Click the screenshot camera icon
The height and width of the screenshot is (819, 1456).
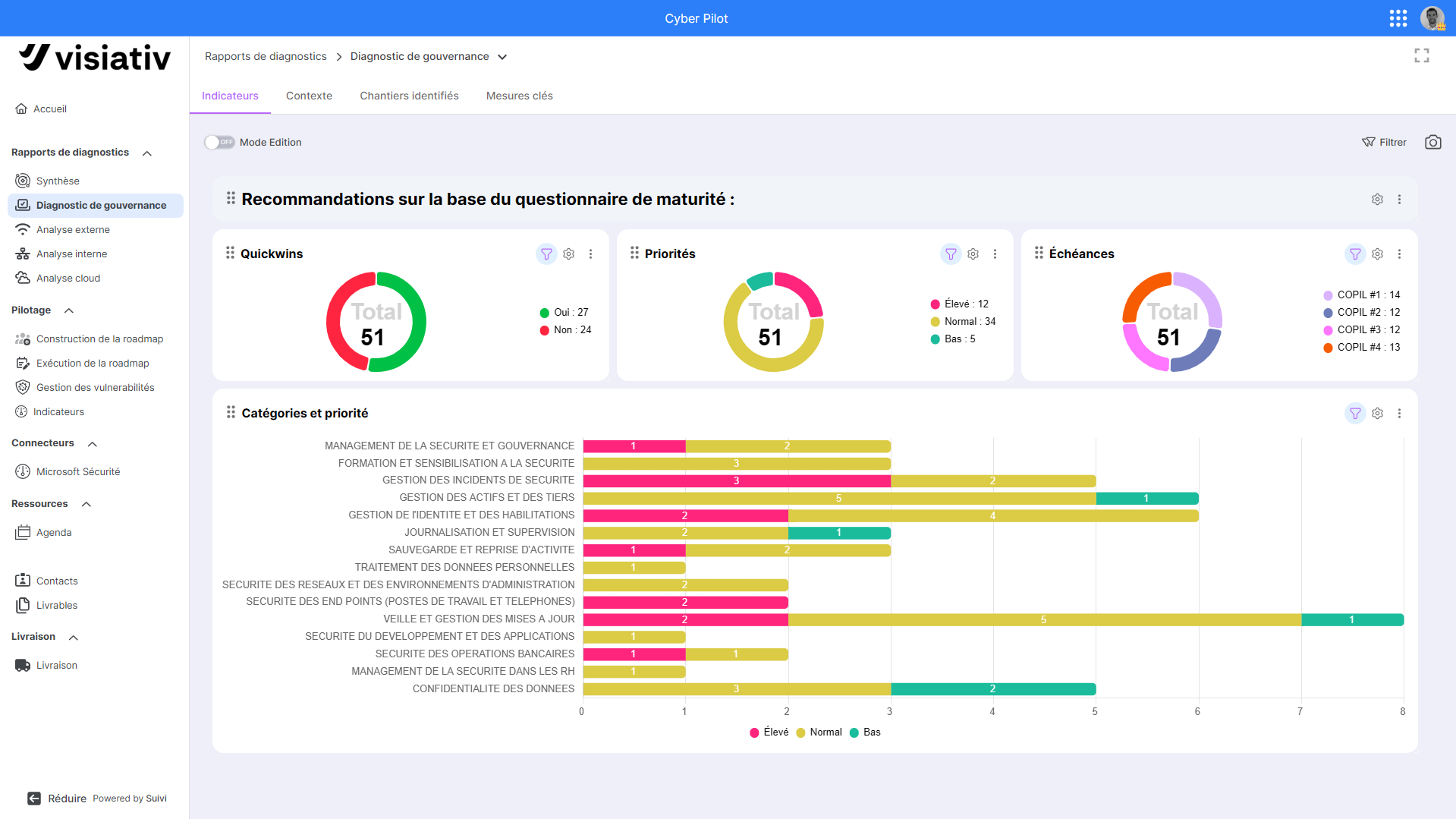pyautogui.click(x=1432, y=142)
